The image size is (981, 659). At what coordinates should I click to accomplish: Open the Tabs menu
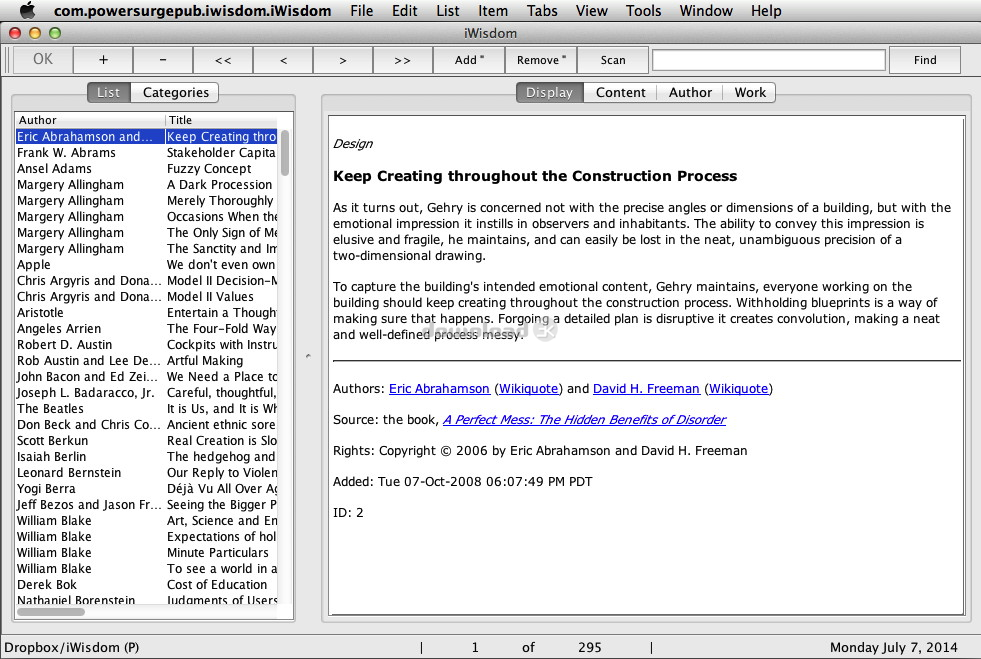tap(542, 11)
